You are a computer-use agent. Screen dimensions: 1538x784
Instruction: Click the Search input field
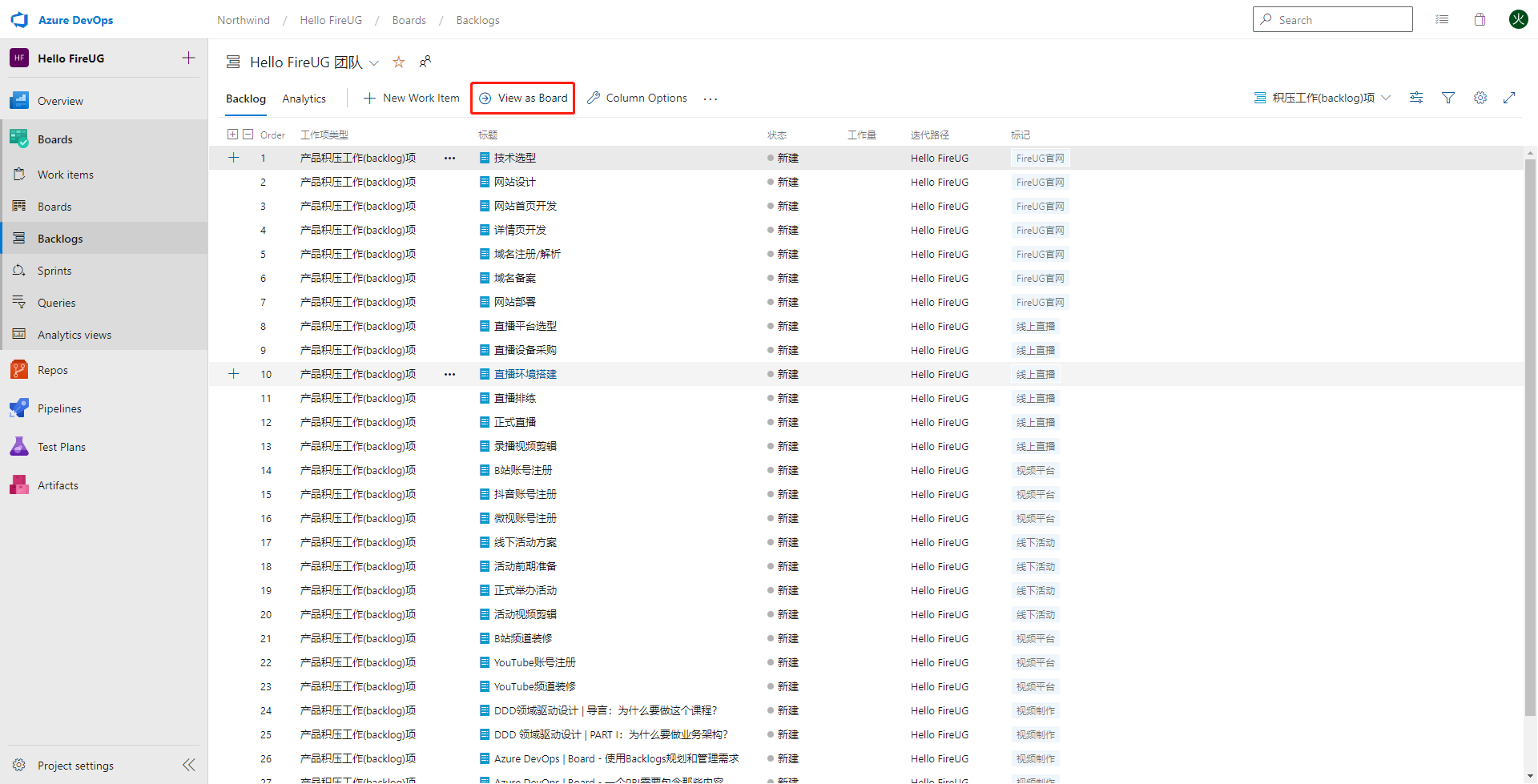(x=1332, y=20)
